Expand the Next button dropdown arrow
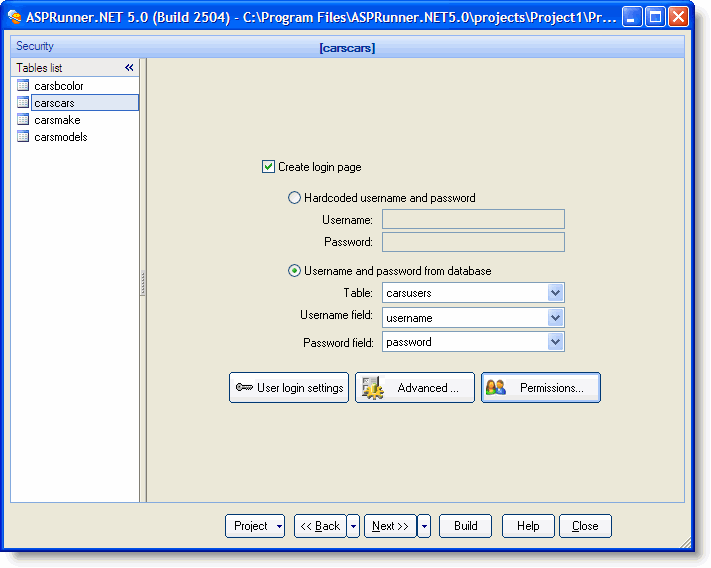 (x=424, y=526)
